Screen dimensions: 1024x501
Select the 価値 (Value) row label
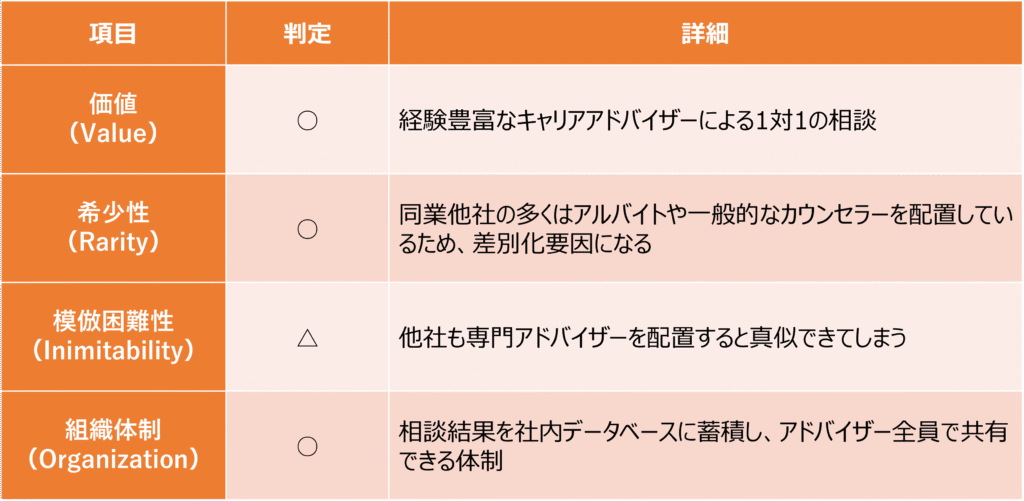pos(113,119)
